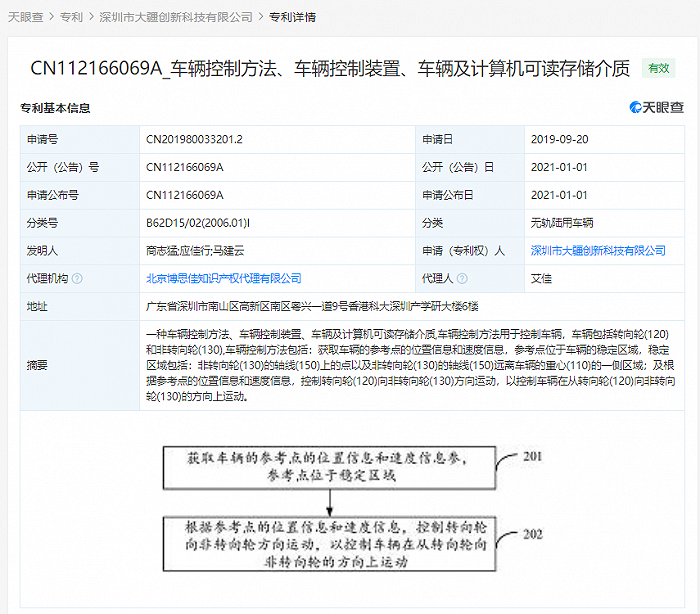Screen dimensions: 700x614
Task: Click the 发明人 label cell
Action: (80, 251)
